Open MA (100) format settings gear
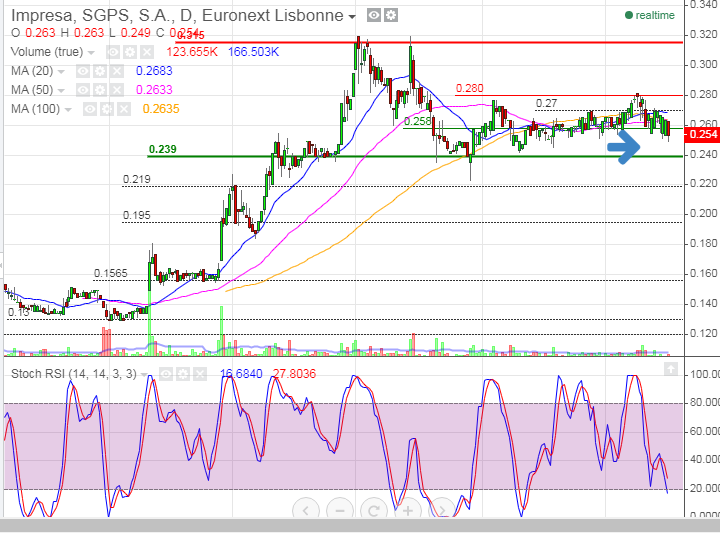720x533 pixels. 107,109
